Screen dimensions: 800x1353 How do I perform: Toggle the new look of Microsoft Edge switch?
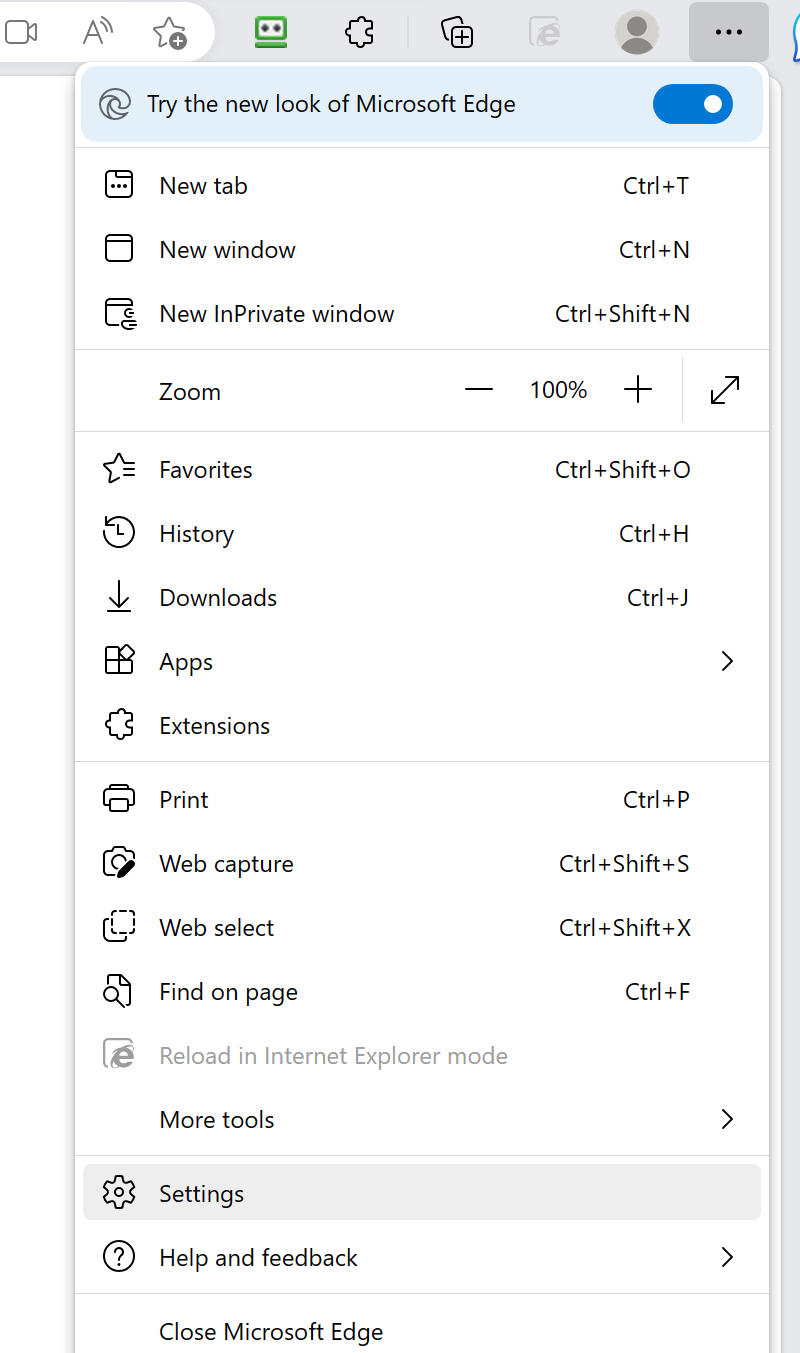pos(692,104)
